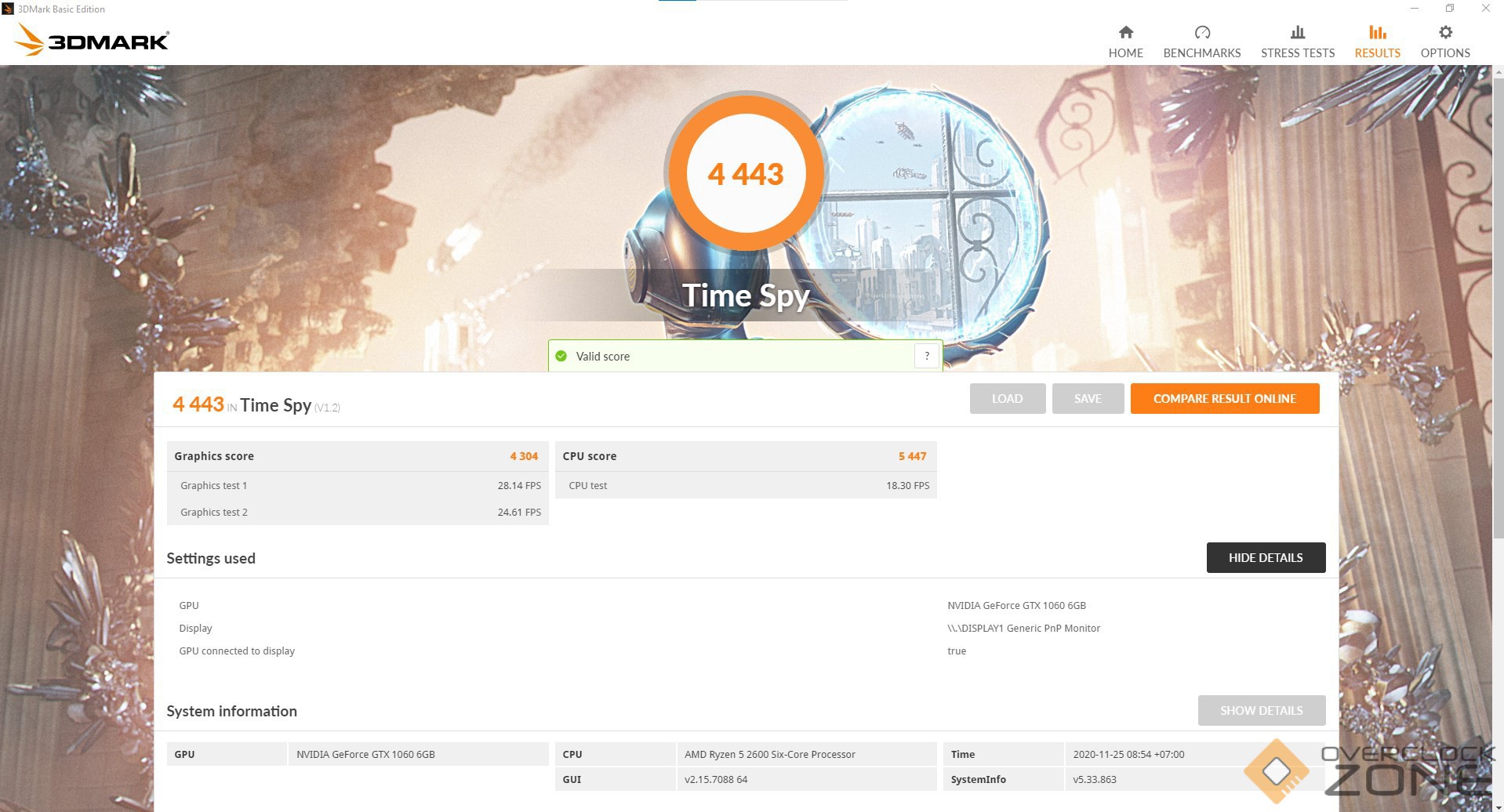Image resolution: width=1504 pixels, height=812 pixels.
Task: Click the SAVE button
Action: pos(1088,398)
